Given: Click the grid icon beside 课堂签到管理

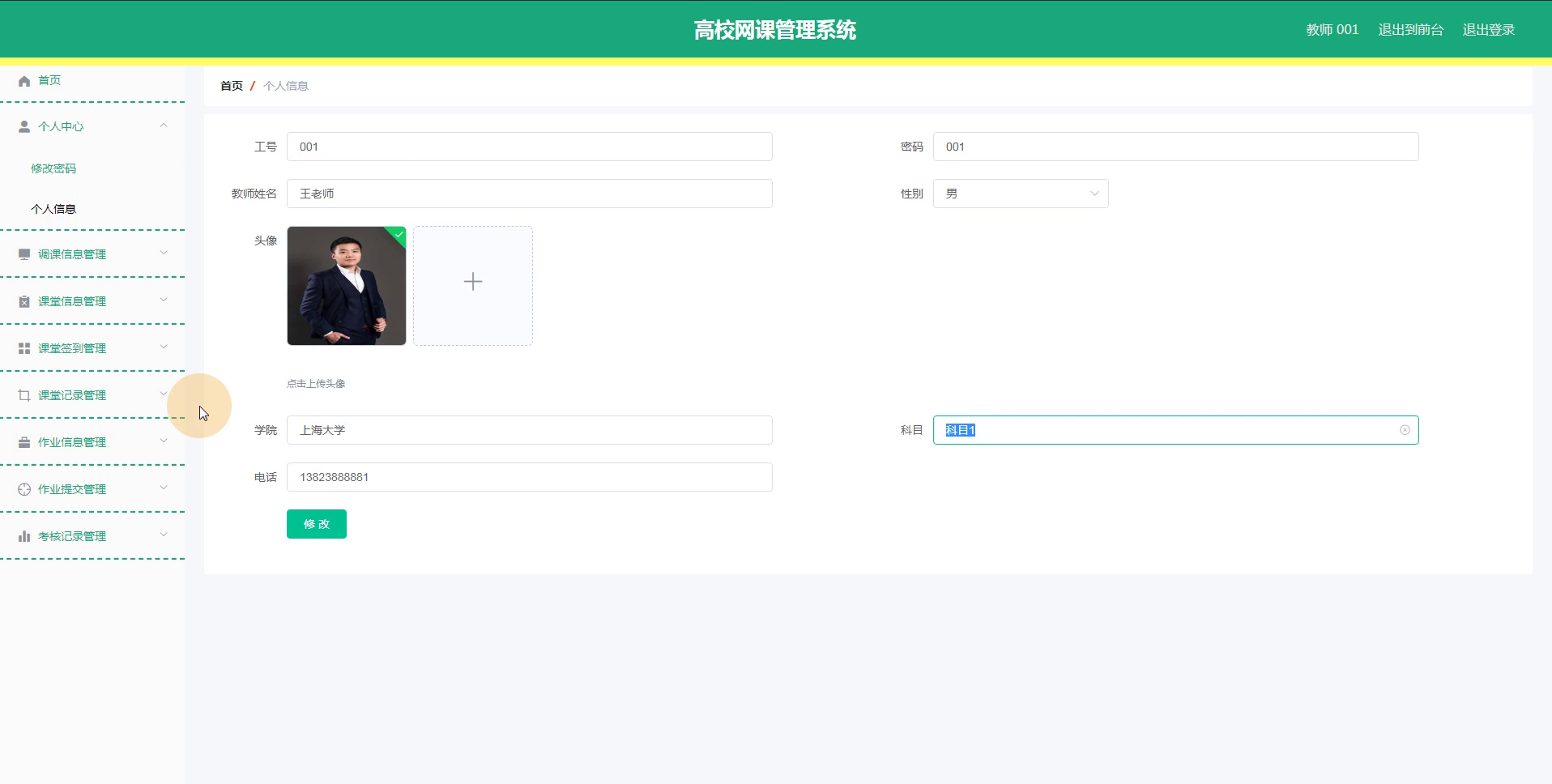Looking at the screenshot, I should [x=24, y=348].
